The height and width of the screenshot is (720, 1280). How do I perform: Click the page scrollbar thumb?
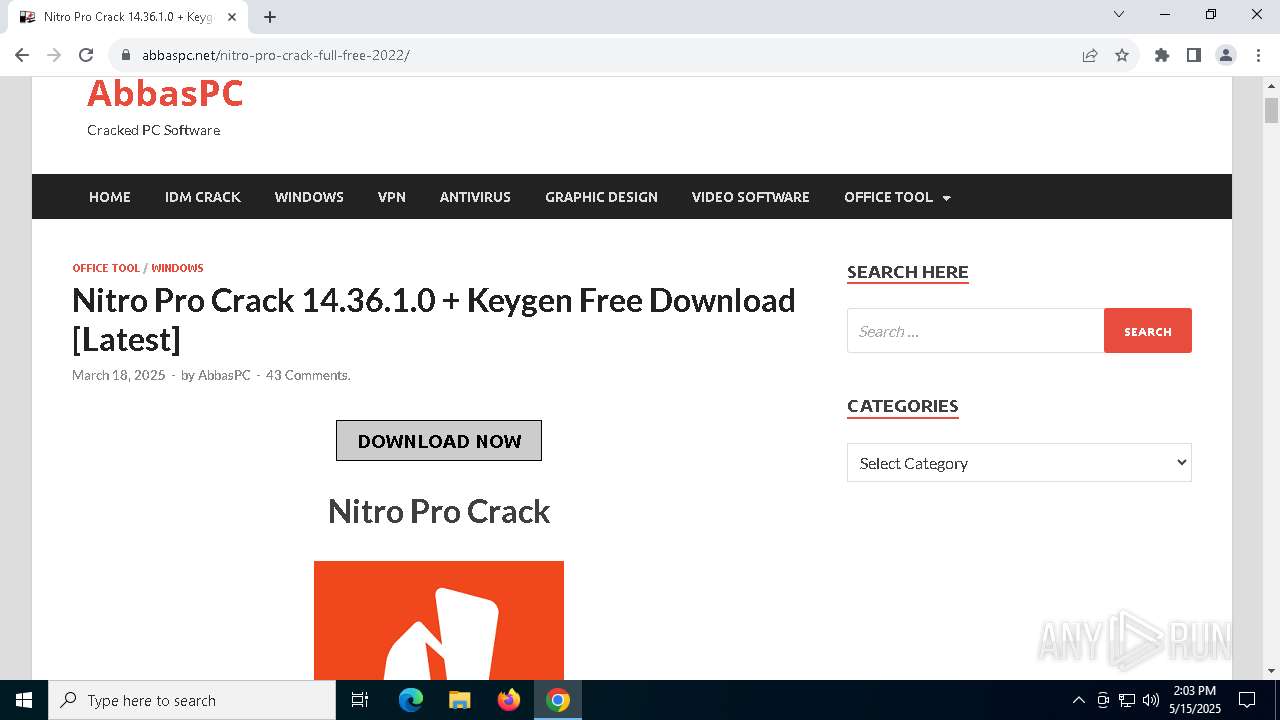tap(1272, 110)
